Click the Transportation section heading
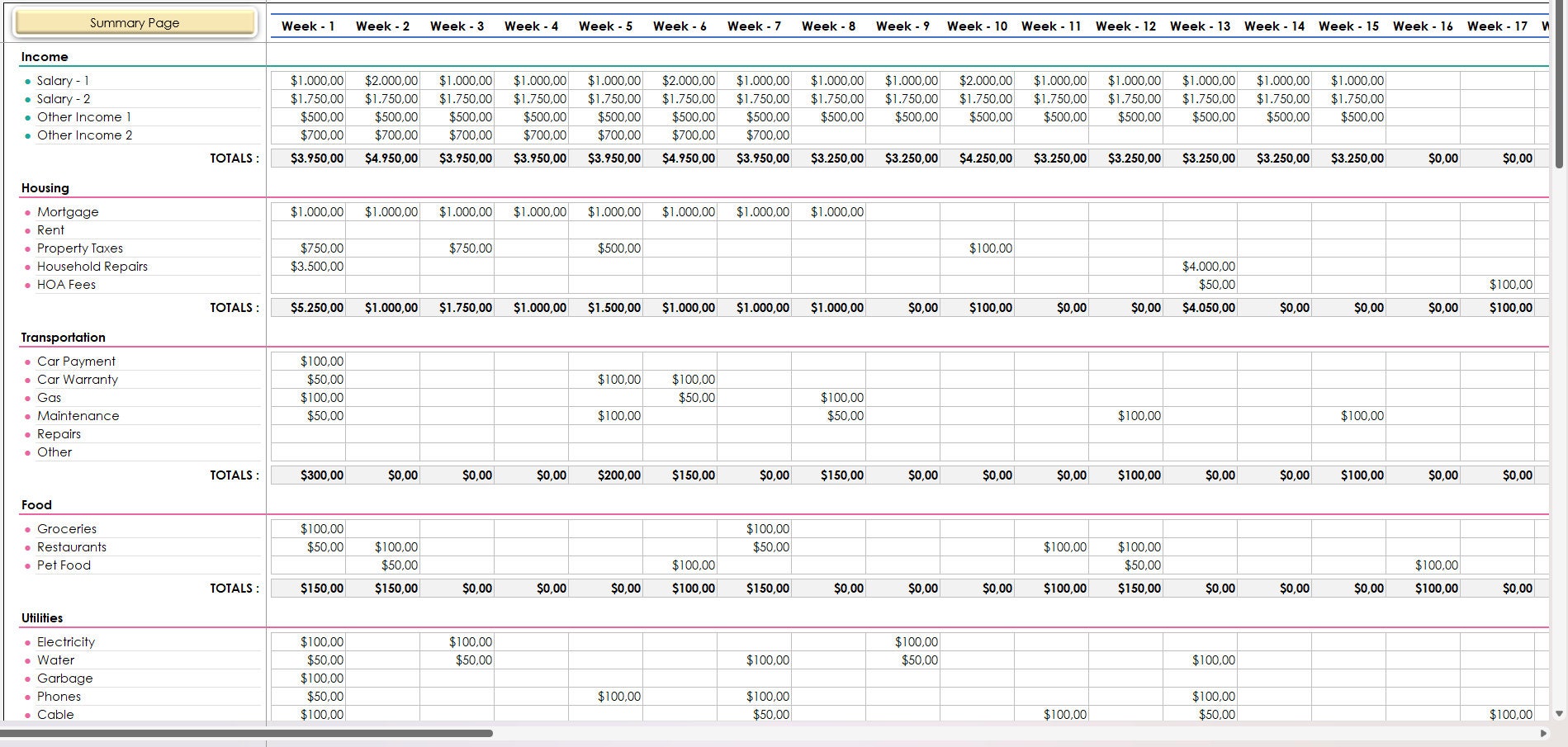 (x=64, y=338)
